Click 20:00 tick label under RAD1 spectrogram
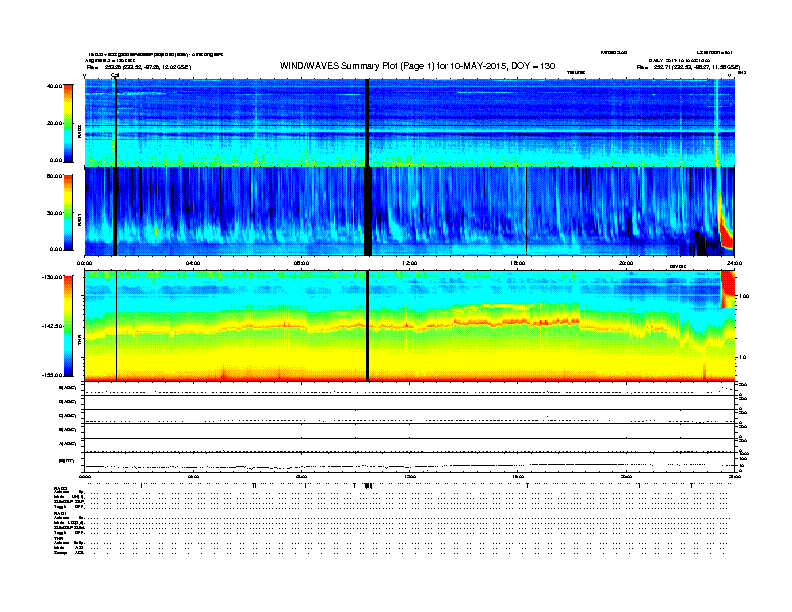 (x=626, y=263)
